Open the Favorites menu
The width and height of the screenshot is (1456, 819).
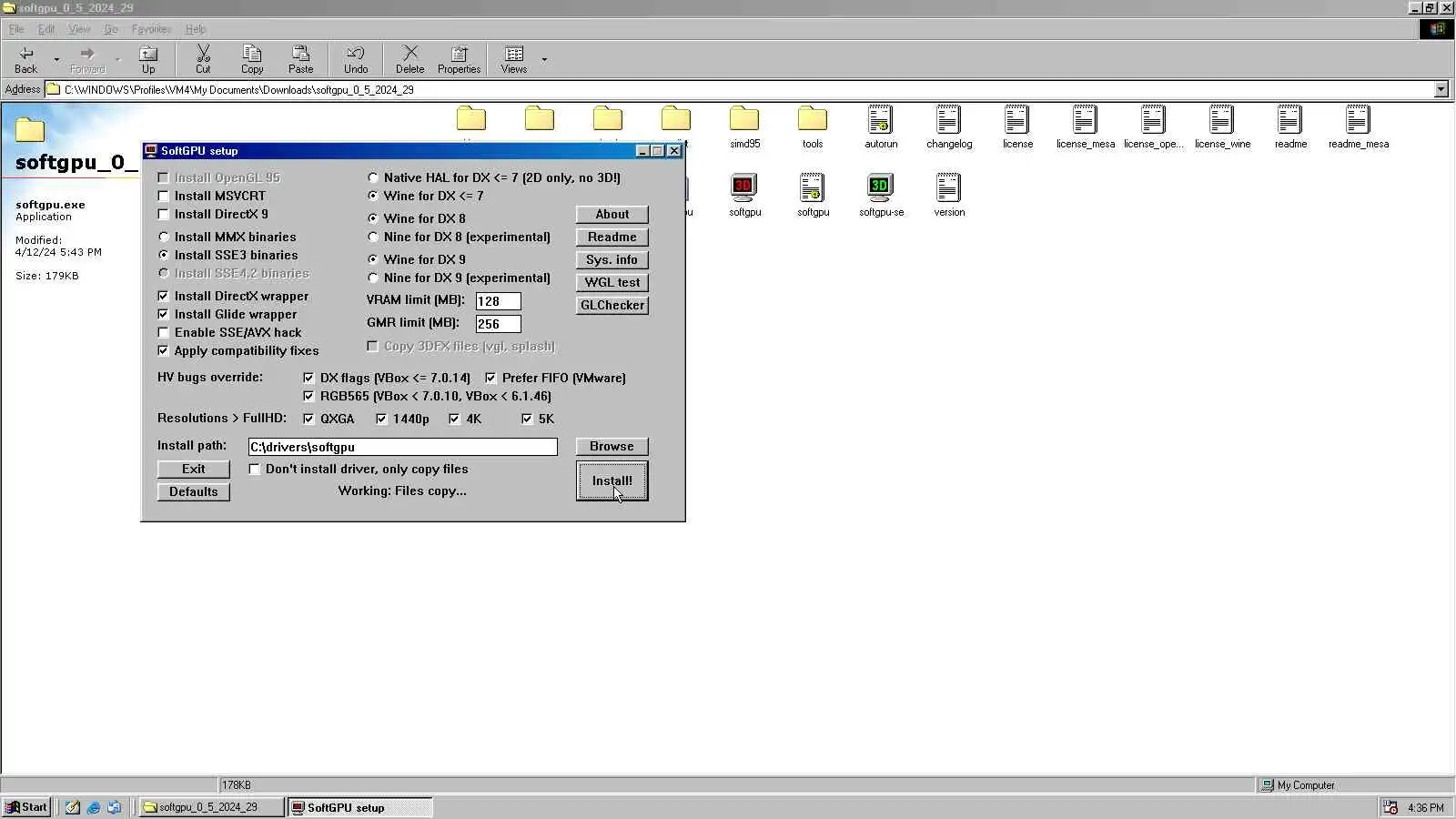[x=151, y=29]
